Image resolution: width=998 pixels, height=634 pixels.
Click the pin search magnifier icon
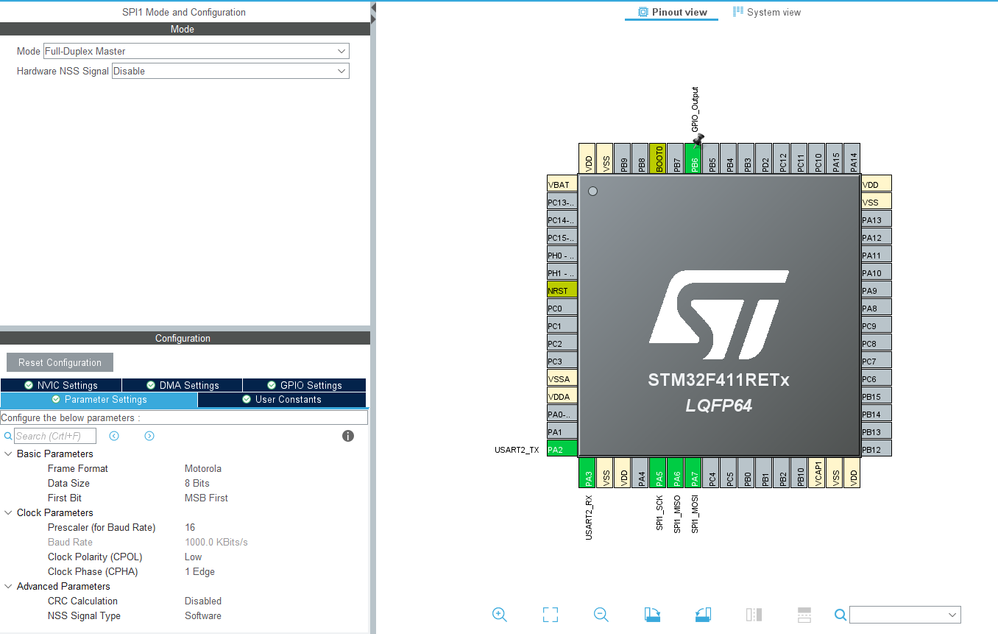click(841, 615)
